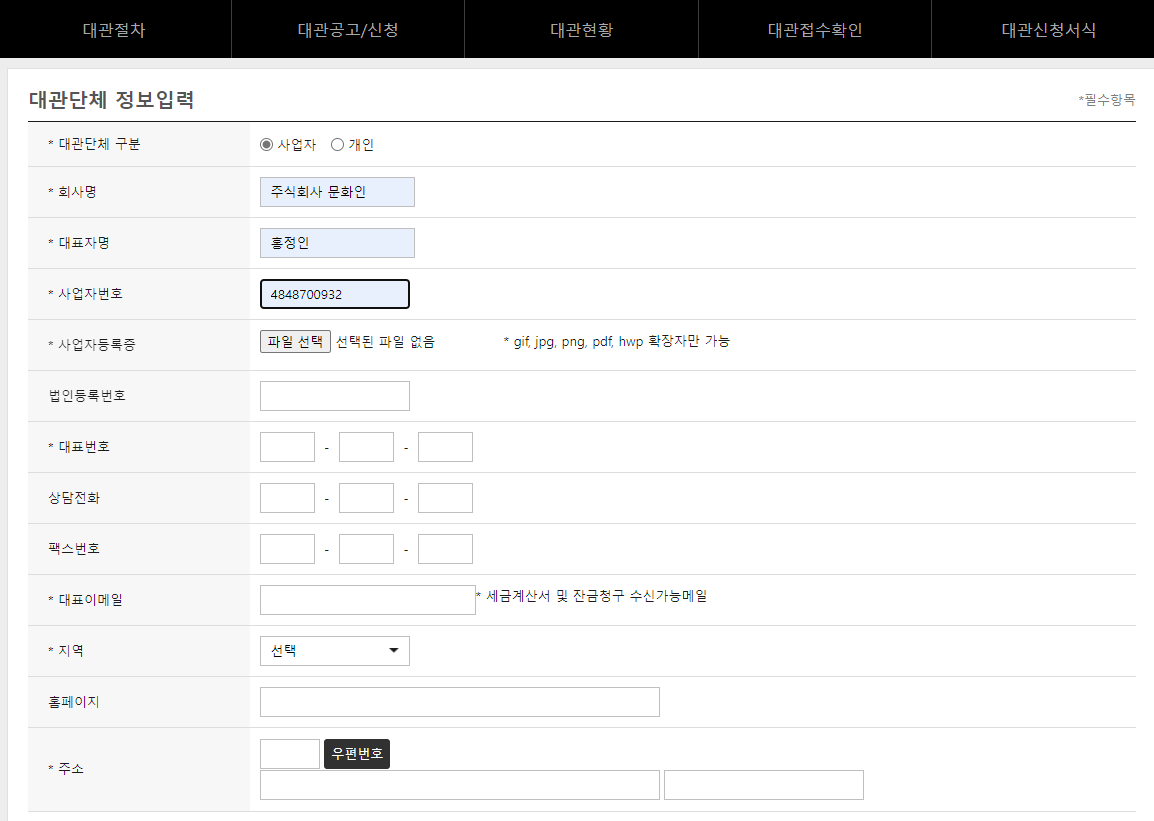Open the 대관접수확인 tab
Screen dimensions: 1154x821
pos(815,29)
